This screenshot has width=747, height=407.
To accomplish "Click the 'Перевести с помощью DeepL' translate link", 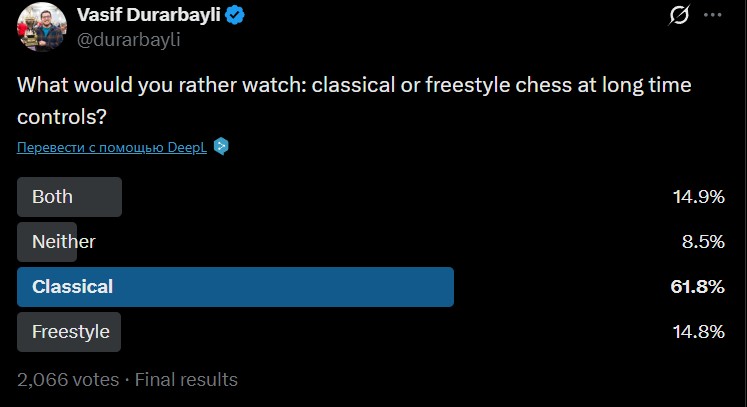I will coord(113,148).
